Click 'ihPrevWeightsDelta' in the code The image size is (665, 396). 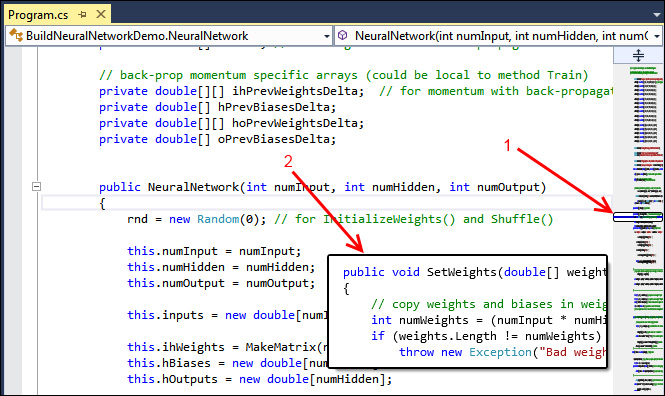(x=294, y=91)
